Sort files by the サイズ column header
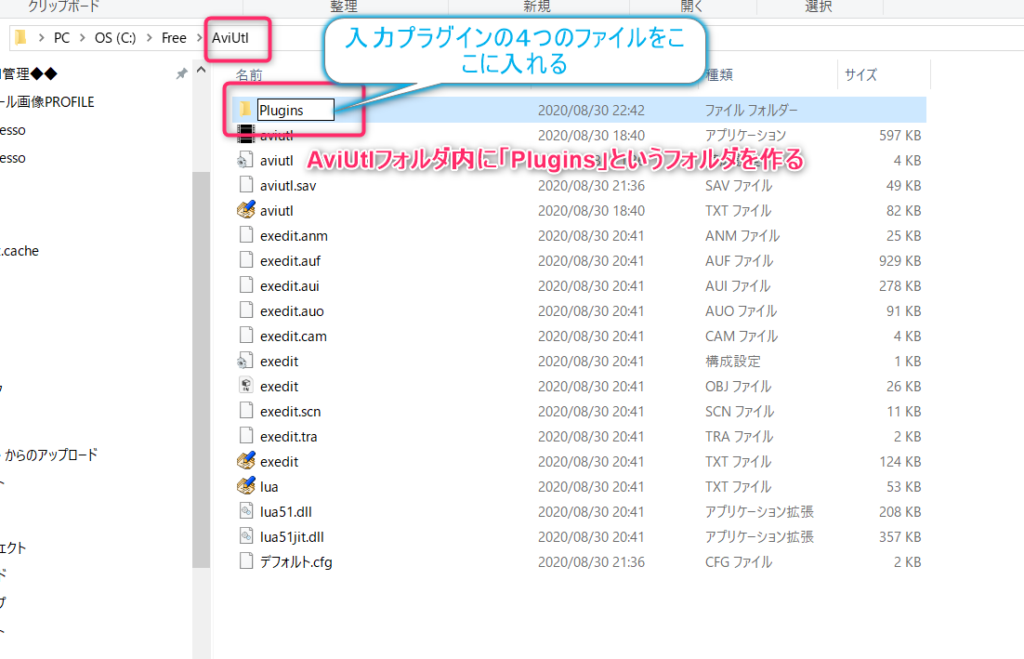Image resolution: width=1024 pixels, height=659 pixels. [x=861, y=75]
